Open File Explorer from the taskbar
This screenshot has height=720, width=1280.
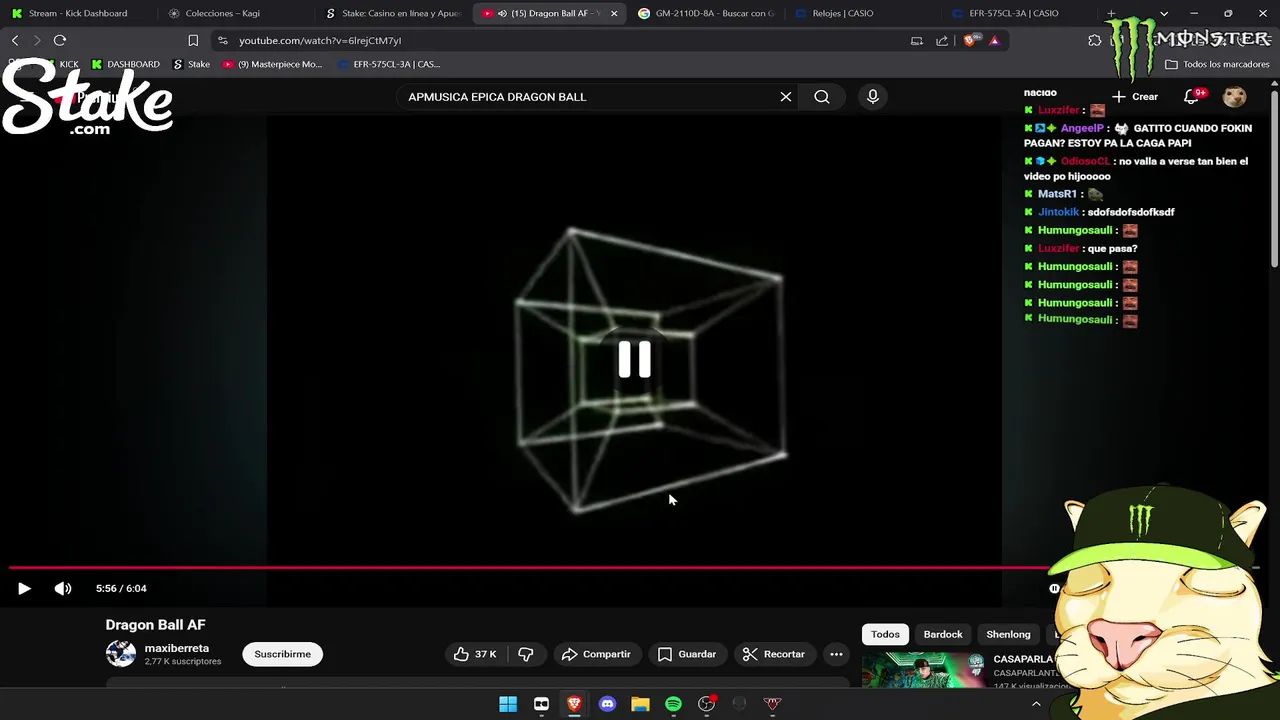(x=640, y=704)
